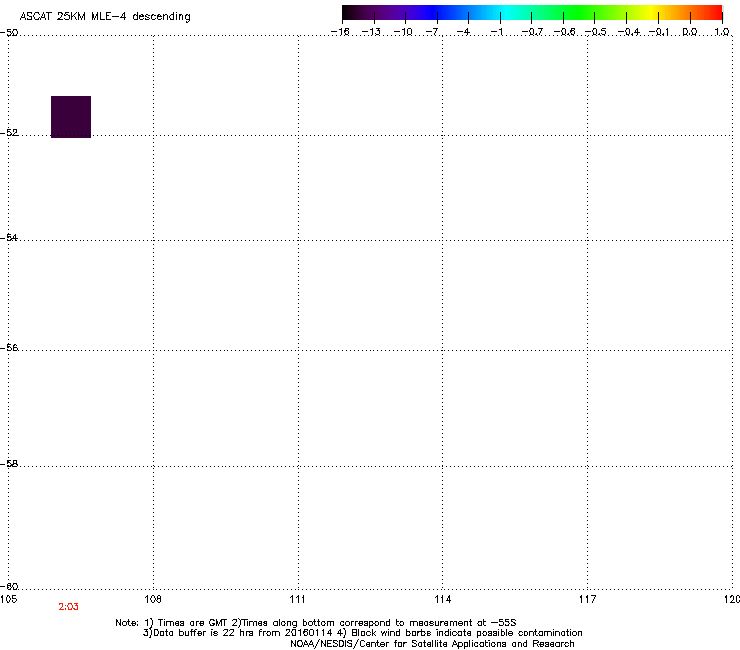Click the 105 longitude axis label
Image resolution: width=740 pixels, height=650 pixels.
click(x=8, y=599)
